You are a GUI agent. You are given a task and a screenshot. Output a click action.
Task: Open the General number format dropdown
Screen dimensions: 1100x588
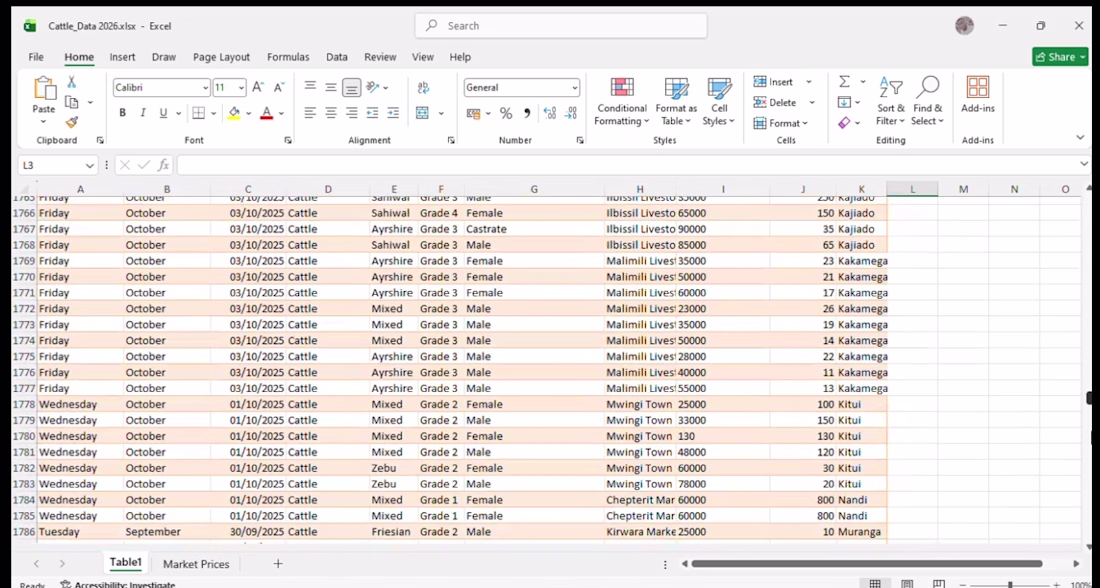[575, 88]
